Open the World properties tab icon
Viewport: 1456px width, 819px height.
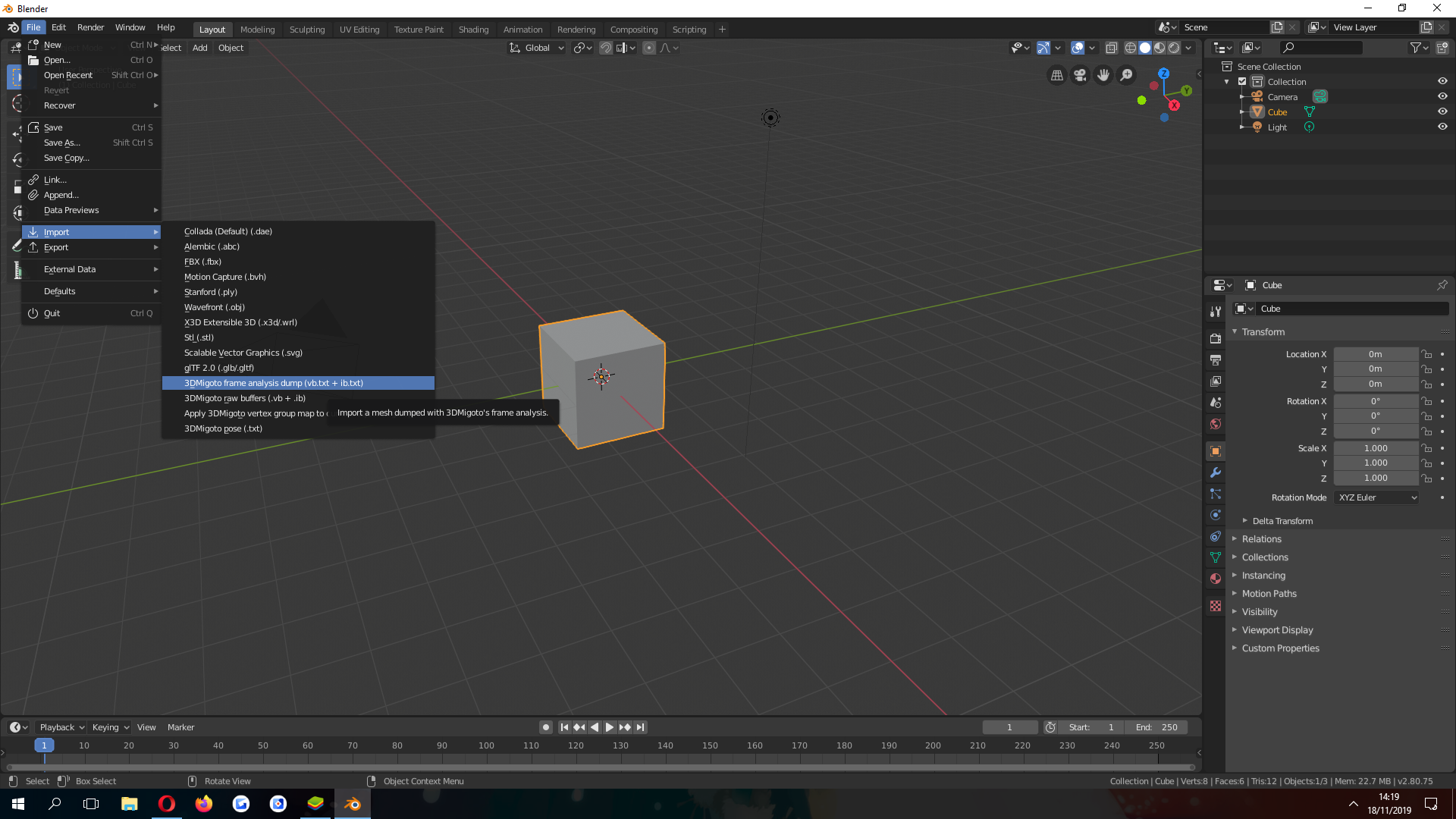click(1216, 424)
